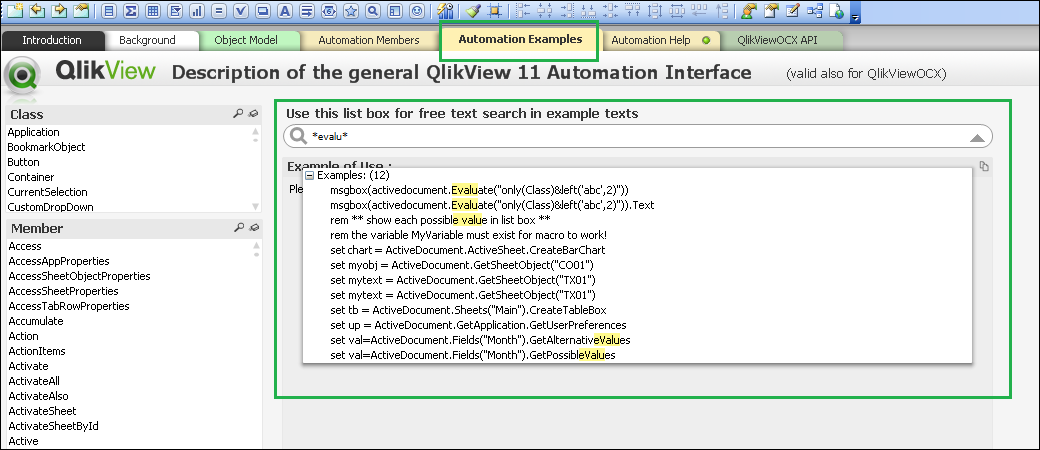
Task: Create a Bookmark Object via star icon
Action: click(x=351, y=11)
